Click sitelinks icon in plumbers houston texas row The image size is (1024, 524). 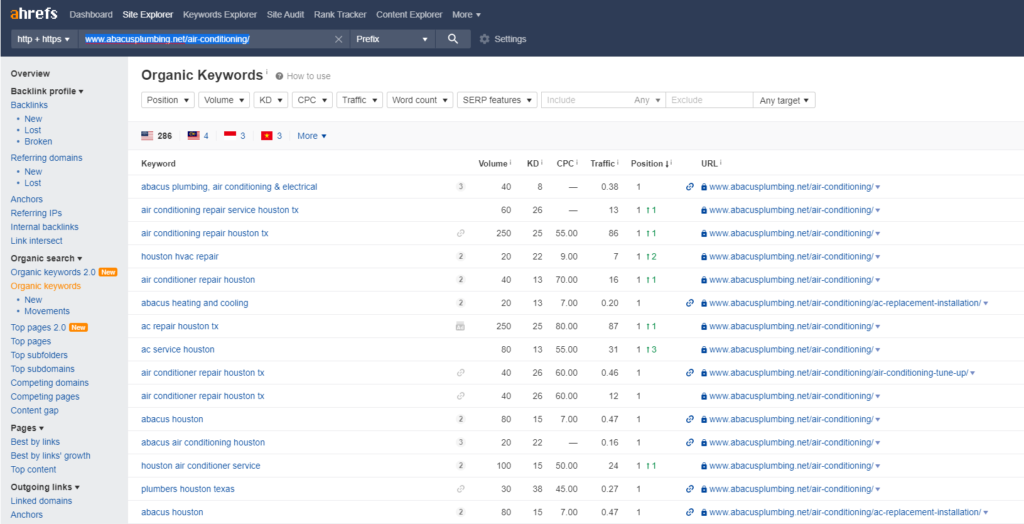pyautogui.click(x=690, y=489)
